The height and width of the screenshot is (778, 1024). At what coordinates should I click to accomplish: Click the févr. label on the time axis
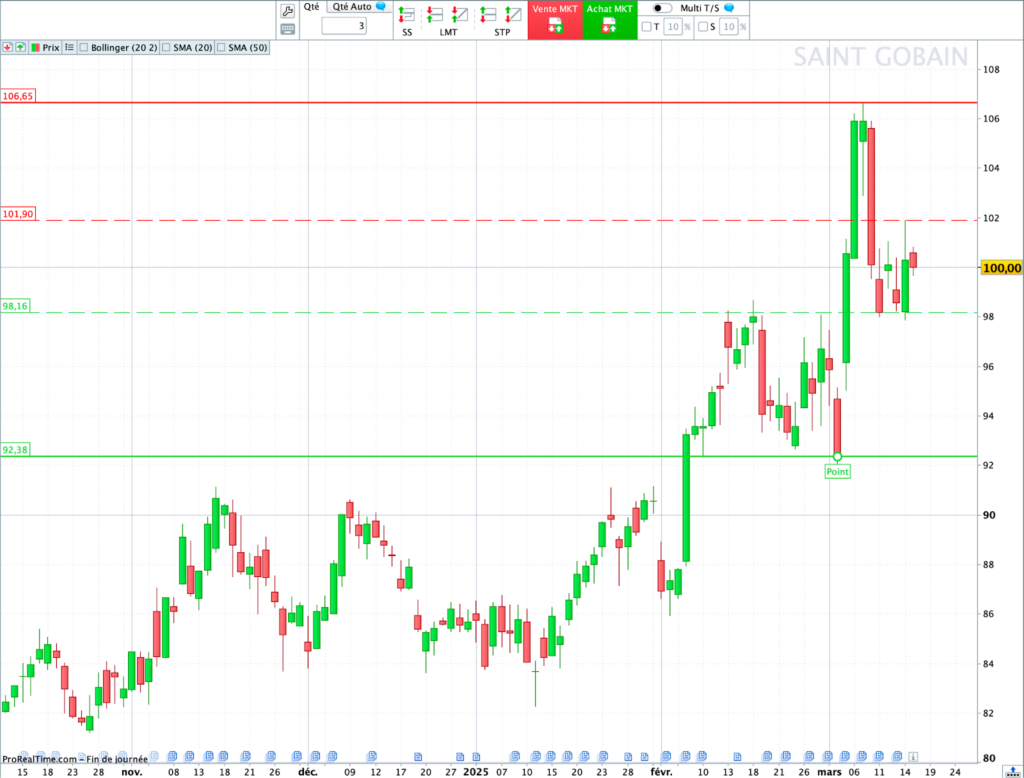(661, 771)
